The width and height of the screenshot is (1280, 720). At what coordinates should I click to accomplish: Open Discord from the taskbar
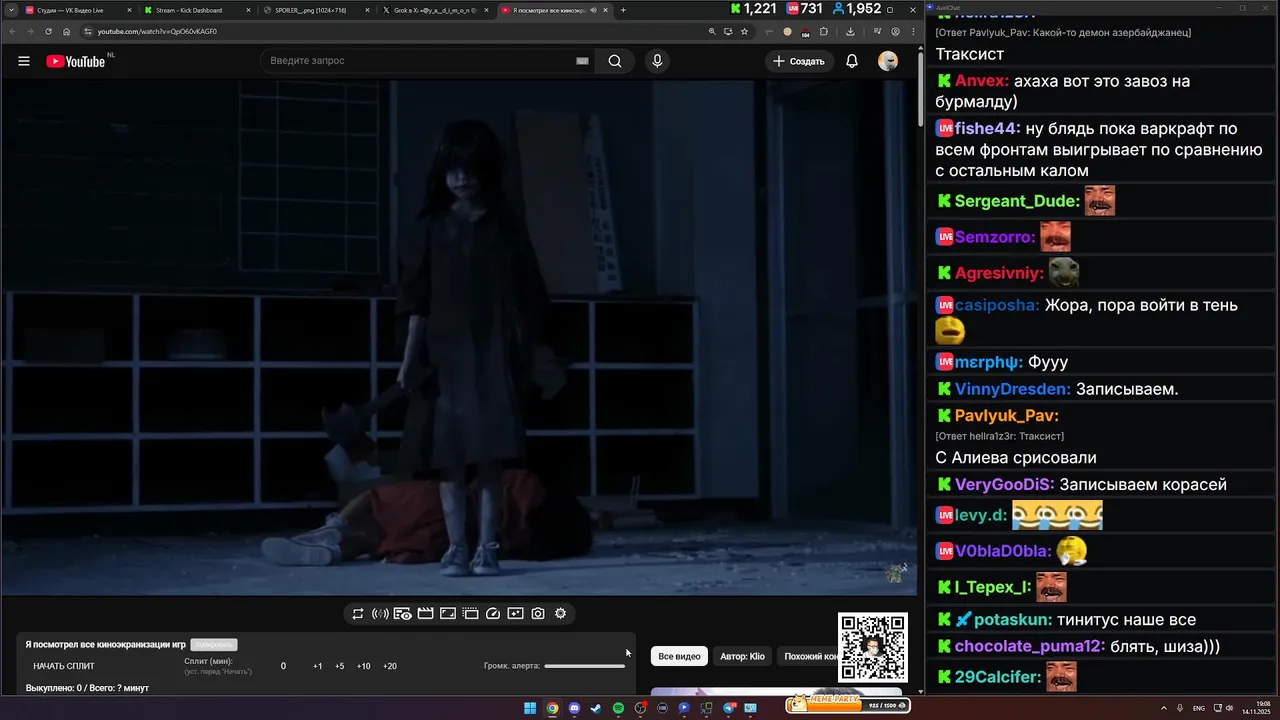pyautogui.click(x=574, y=708)
